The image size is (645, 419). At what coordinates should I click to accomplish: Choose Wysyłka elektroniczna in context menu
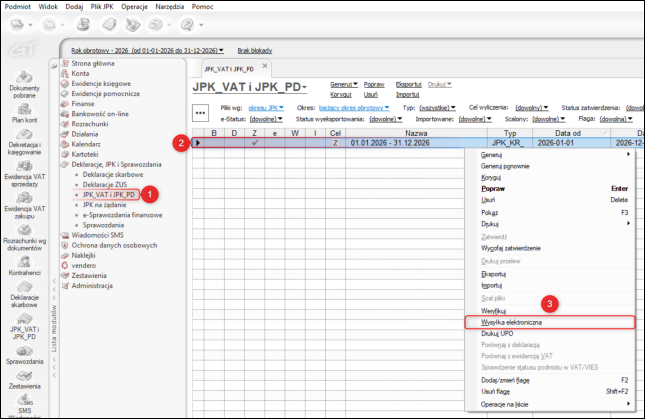[x=550, y=322]
